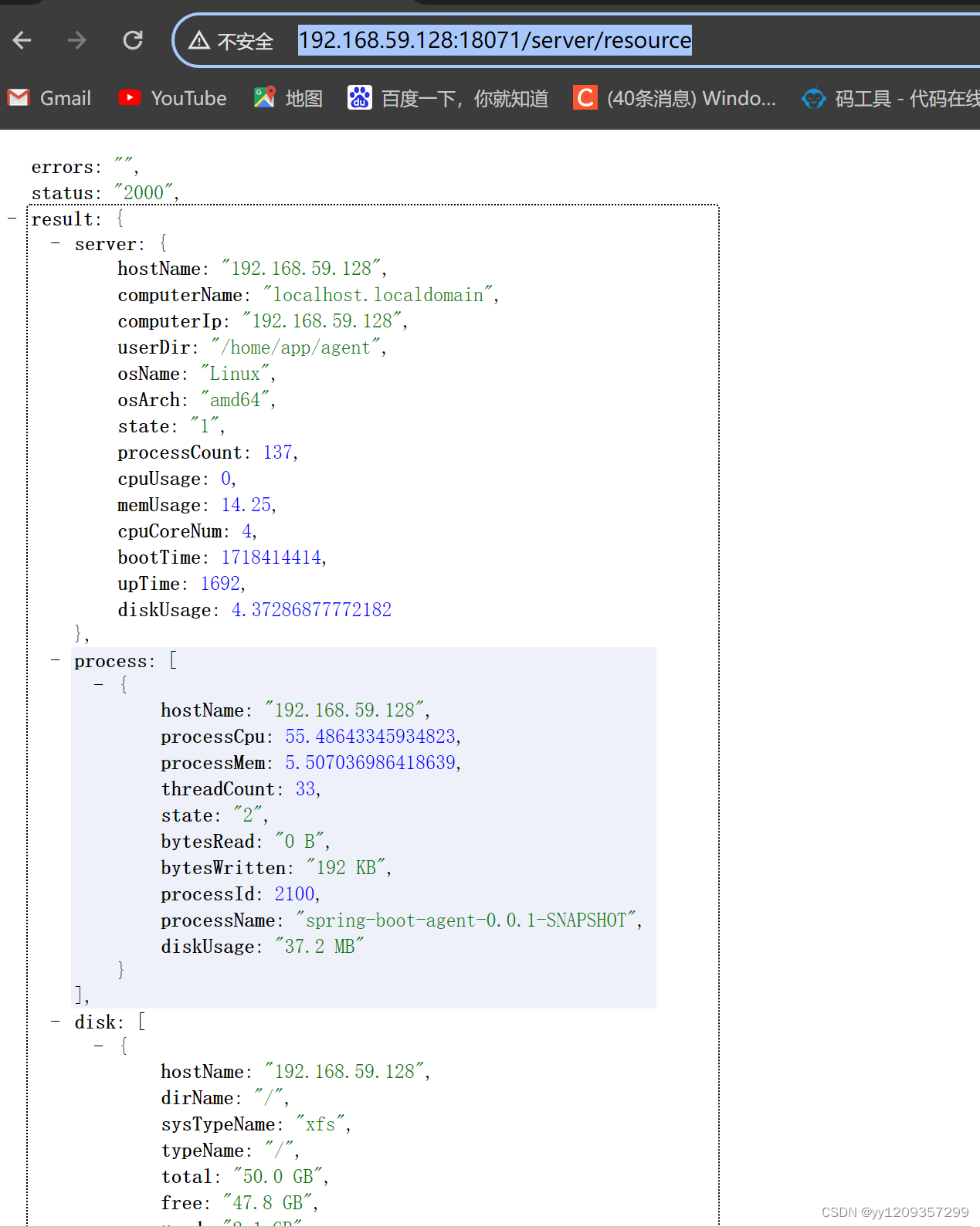The height and width of the screenshot is (1227, 980).
Task: Click the errors key
Action: coord(63,167)
